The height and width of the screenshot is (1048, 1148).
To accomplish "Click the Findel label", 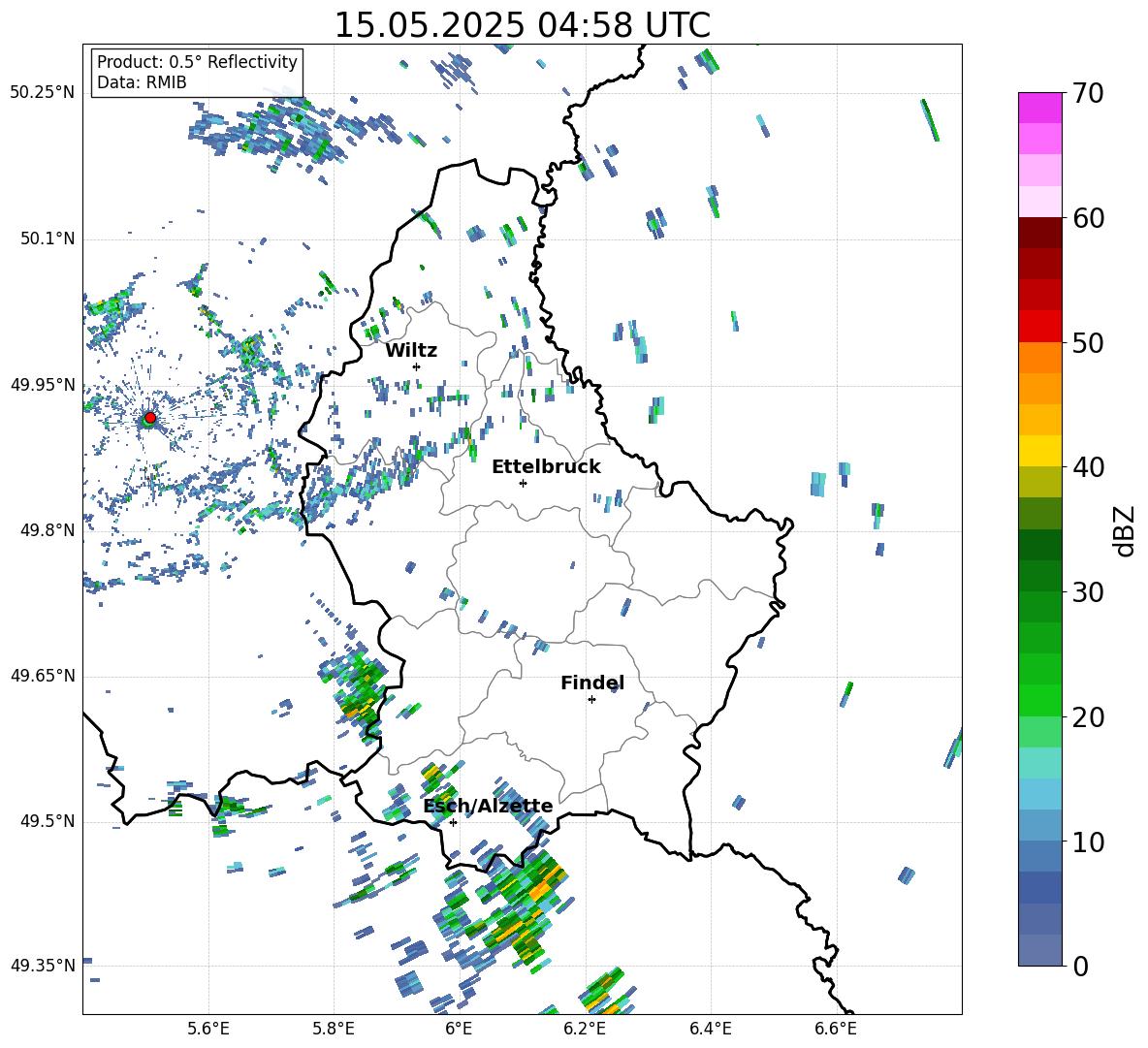I will coord(592,683).
